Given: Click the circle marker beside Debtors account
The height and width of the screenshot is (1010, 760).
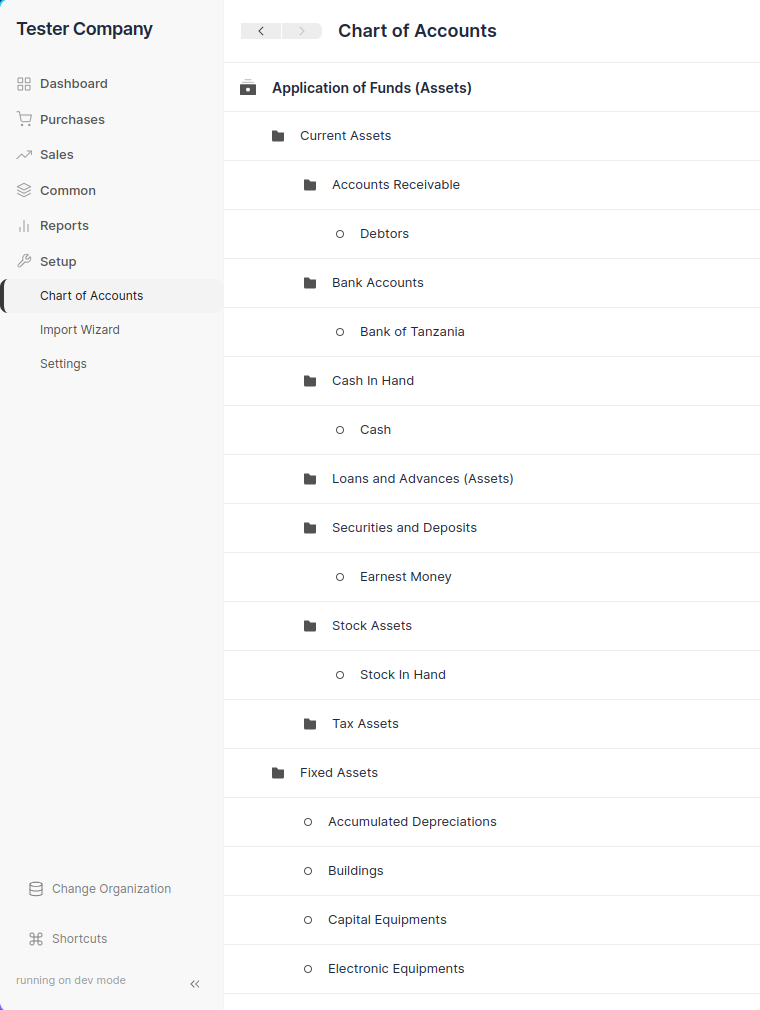Looking at the screenshot, I should click(340, 234).
